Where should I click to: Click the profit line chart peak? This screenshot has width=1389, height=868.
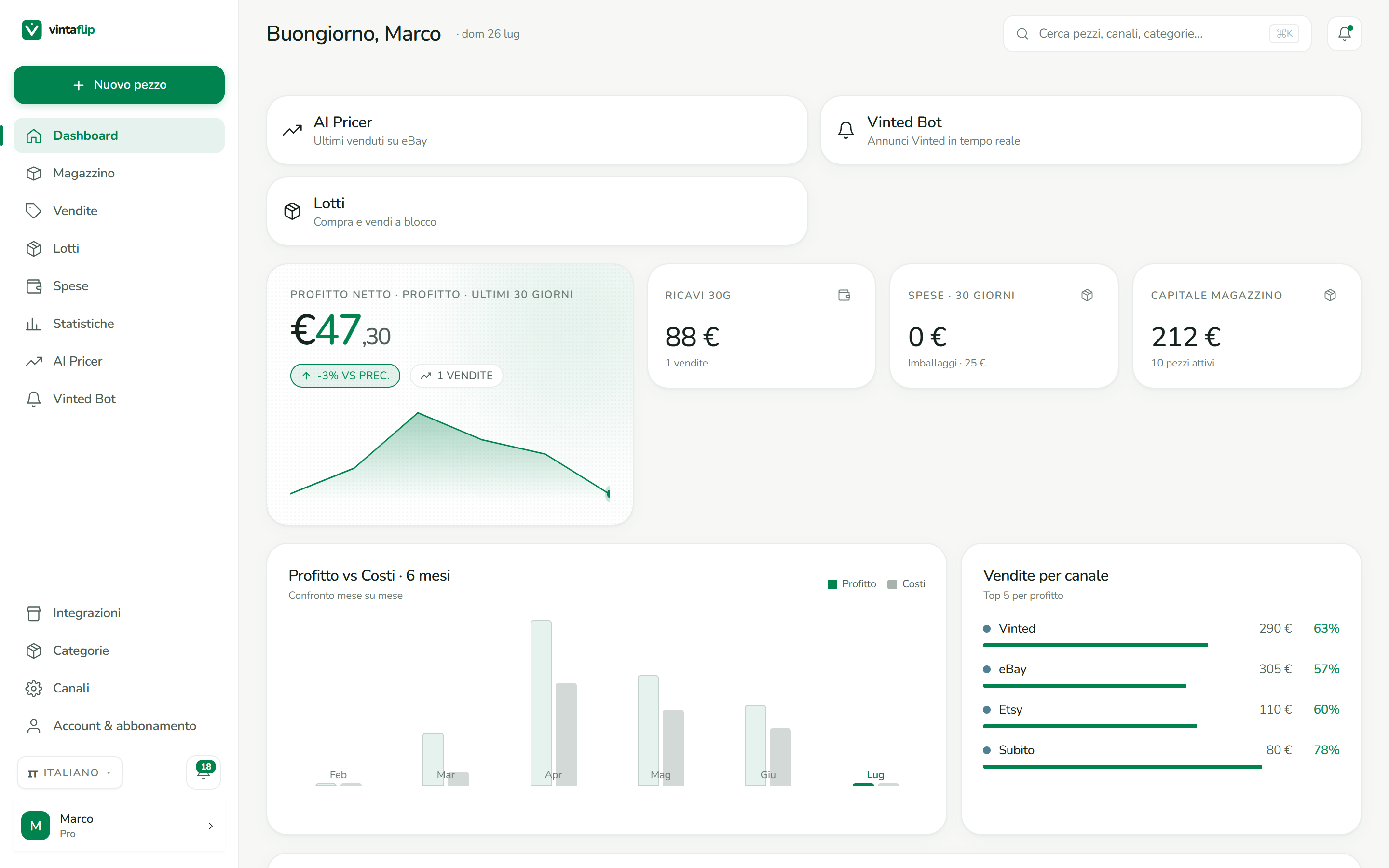coord(418,413)
